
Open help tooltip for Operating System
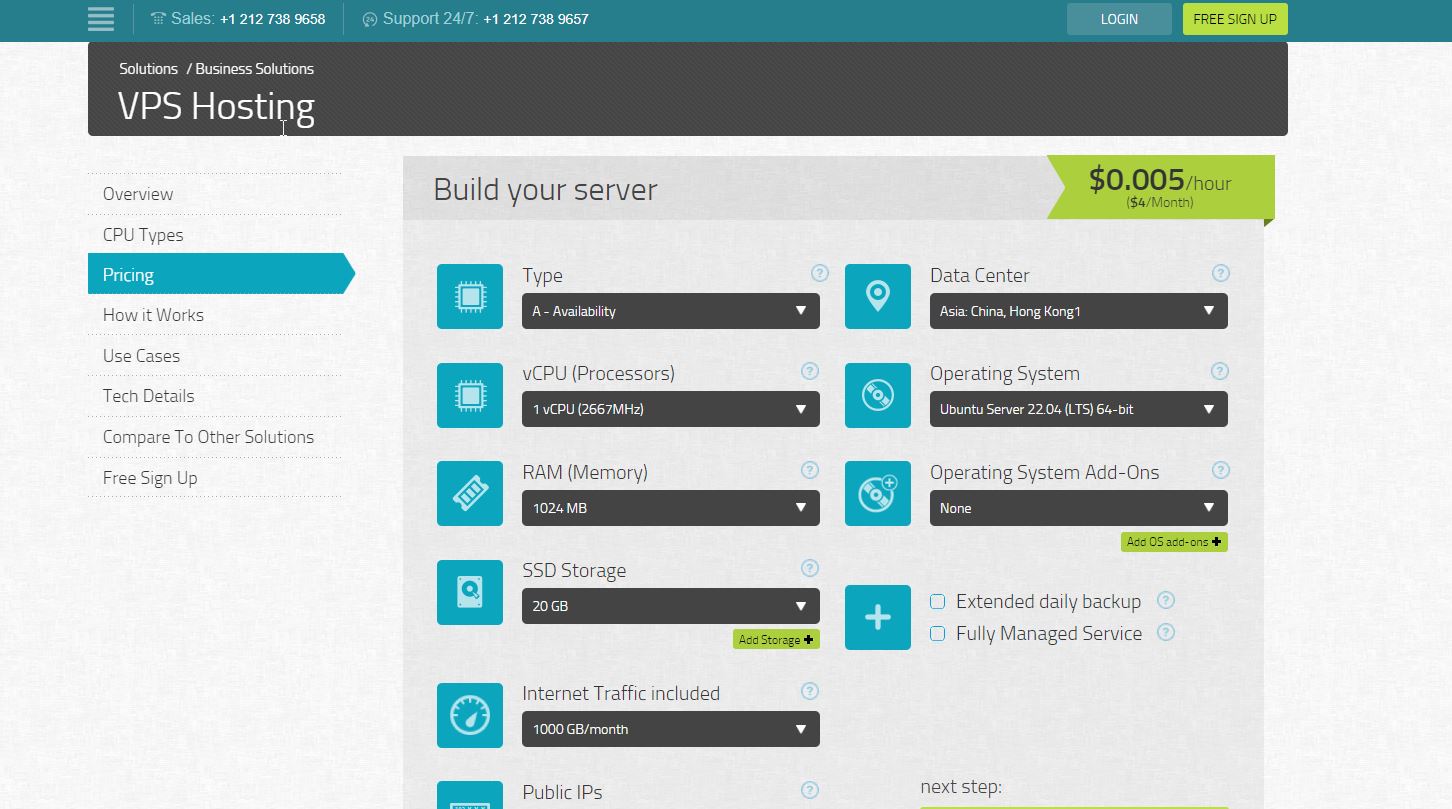point(1220,371)
